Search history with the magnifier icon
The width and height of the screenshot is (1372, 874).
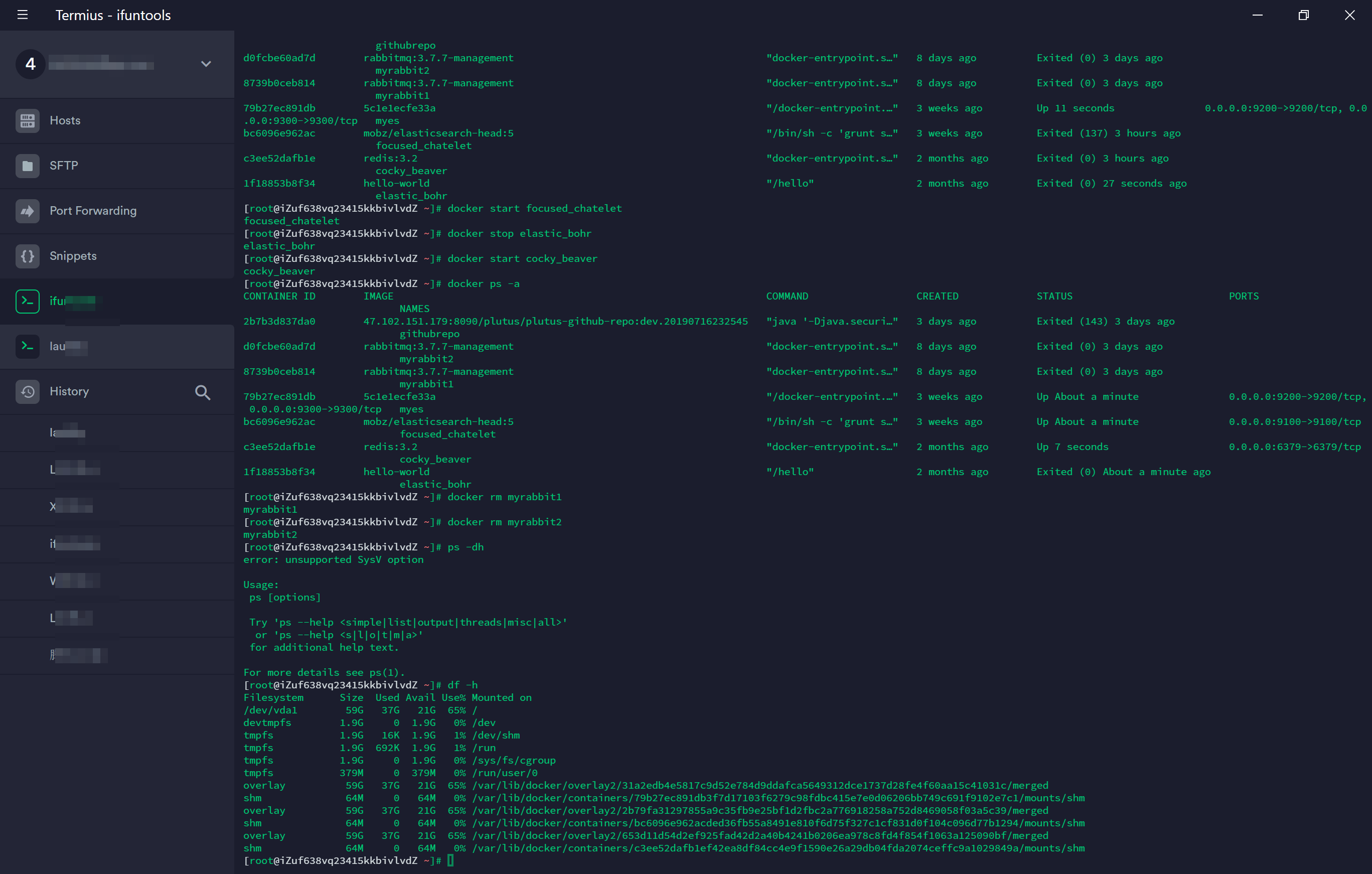click(x=202, y=392)
